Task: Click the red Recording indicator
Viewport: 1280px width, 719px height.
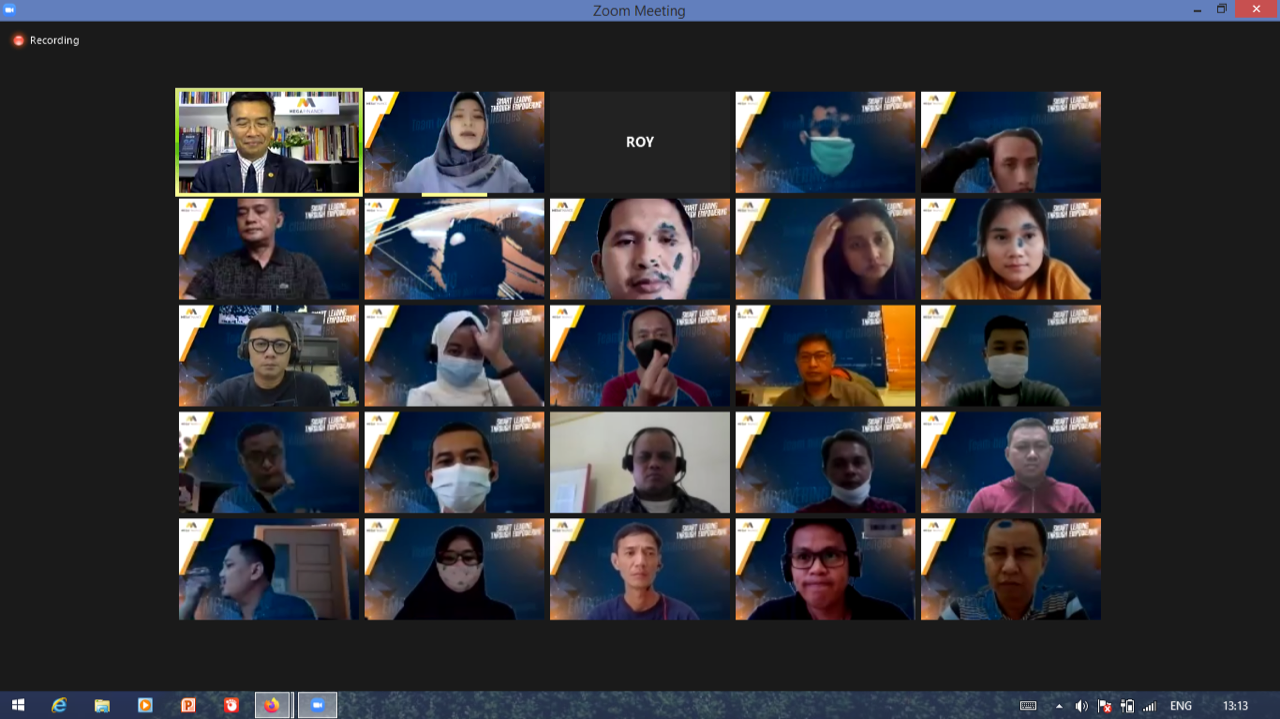Action: click(18, 41)
